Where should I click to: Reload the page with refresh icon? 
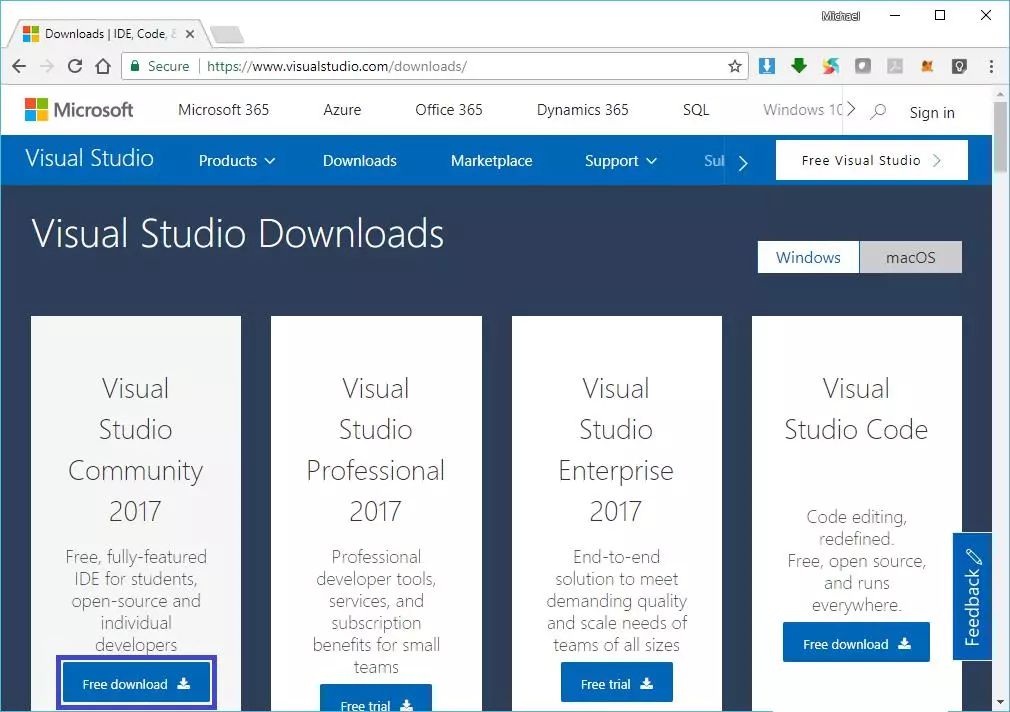tap(75, 66)
